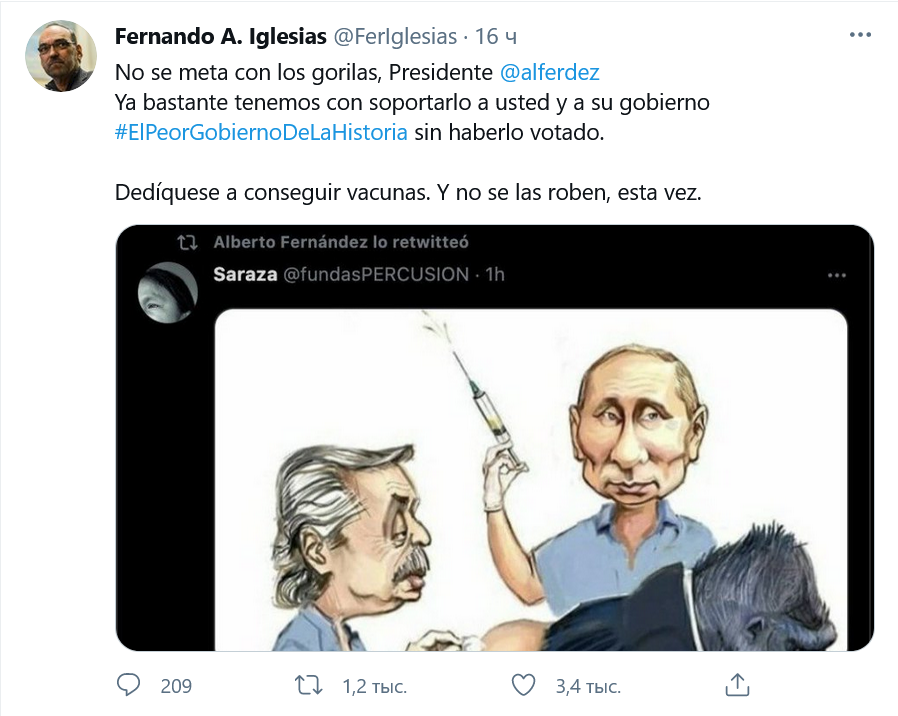Click the retweet arrows icon below the tweet

point(309,686)
